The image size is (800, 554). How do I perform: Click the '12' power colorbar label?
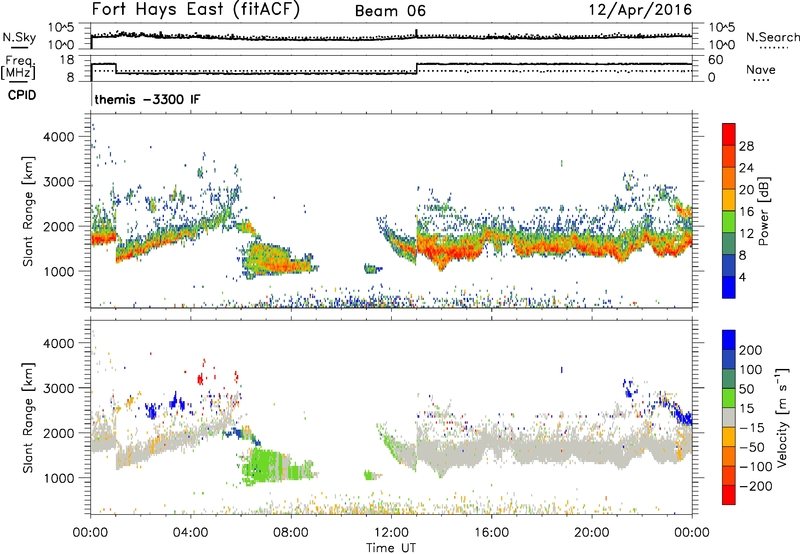coord(746,233)
